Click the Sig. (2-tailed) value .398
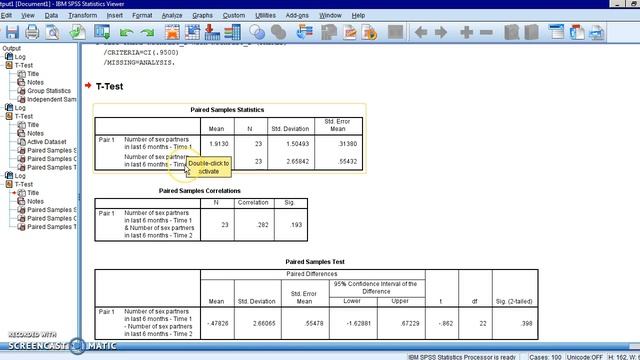This screenshot has width=640, height=360. [x=527, y=323]
